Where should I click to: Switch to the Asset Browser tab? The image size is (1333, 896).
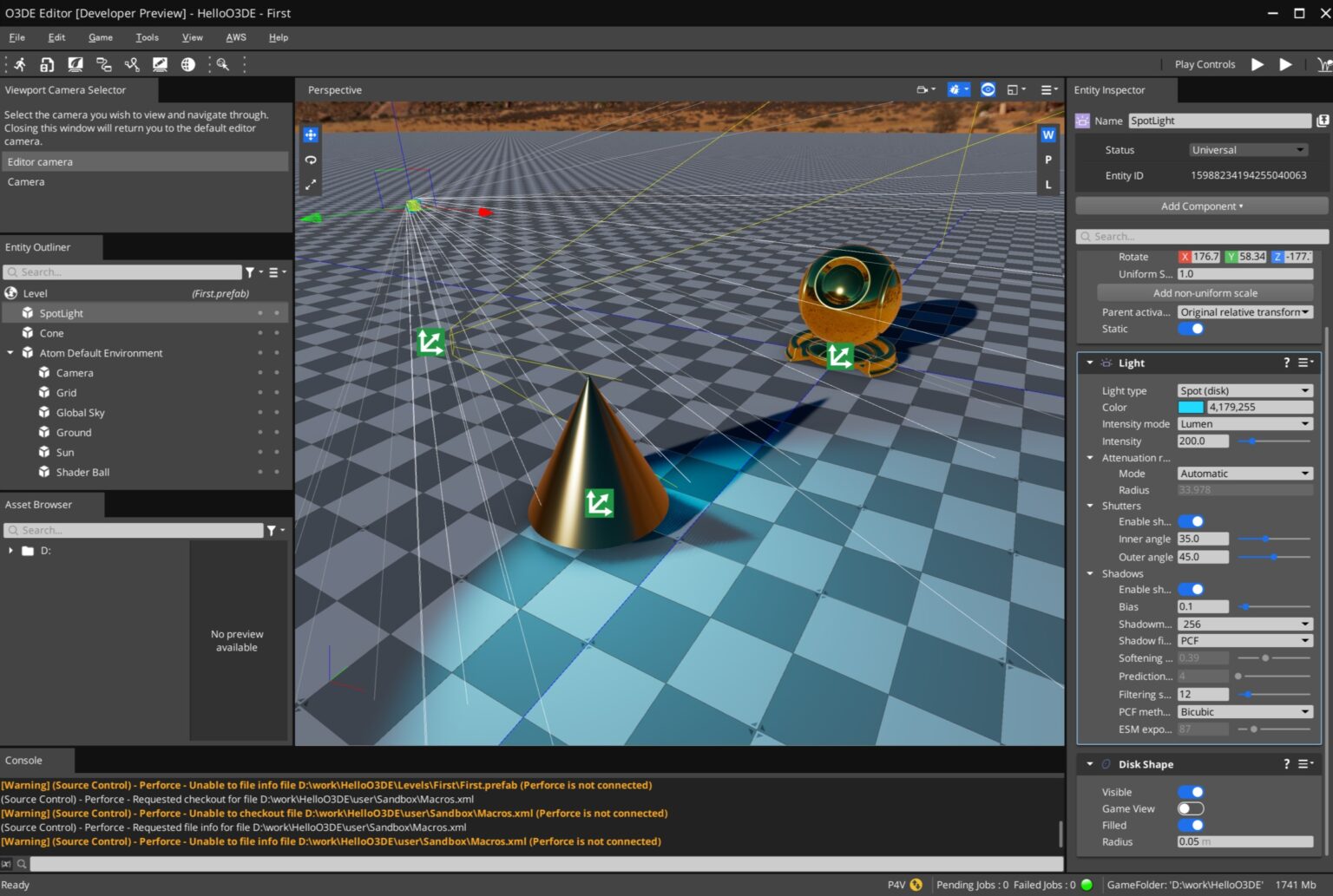[39, 504]
